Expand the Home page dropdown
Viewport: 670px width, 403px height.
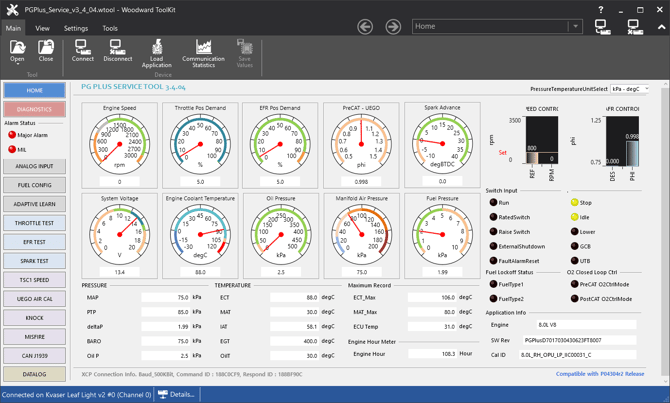click(575, 27)
